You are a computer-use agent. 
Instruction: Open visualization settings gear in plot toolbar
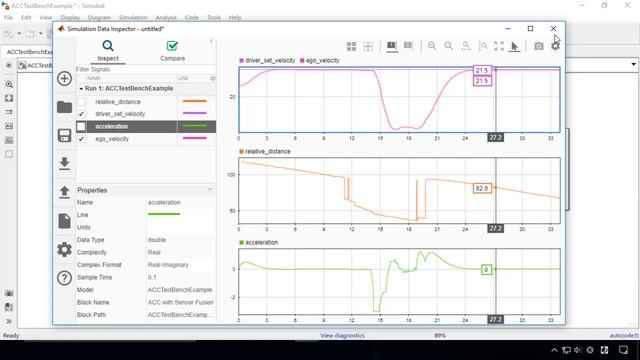tap(556, 46)
